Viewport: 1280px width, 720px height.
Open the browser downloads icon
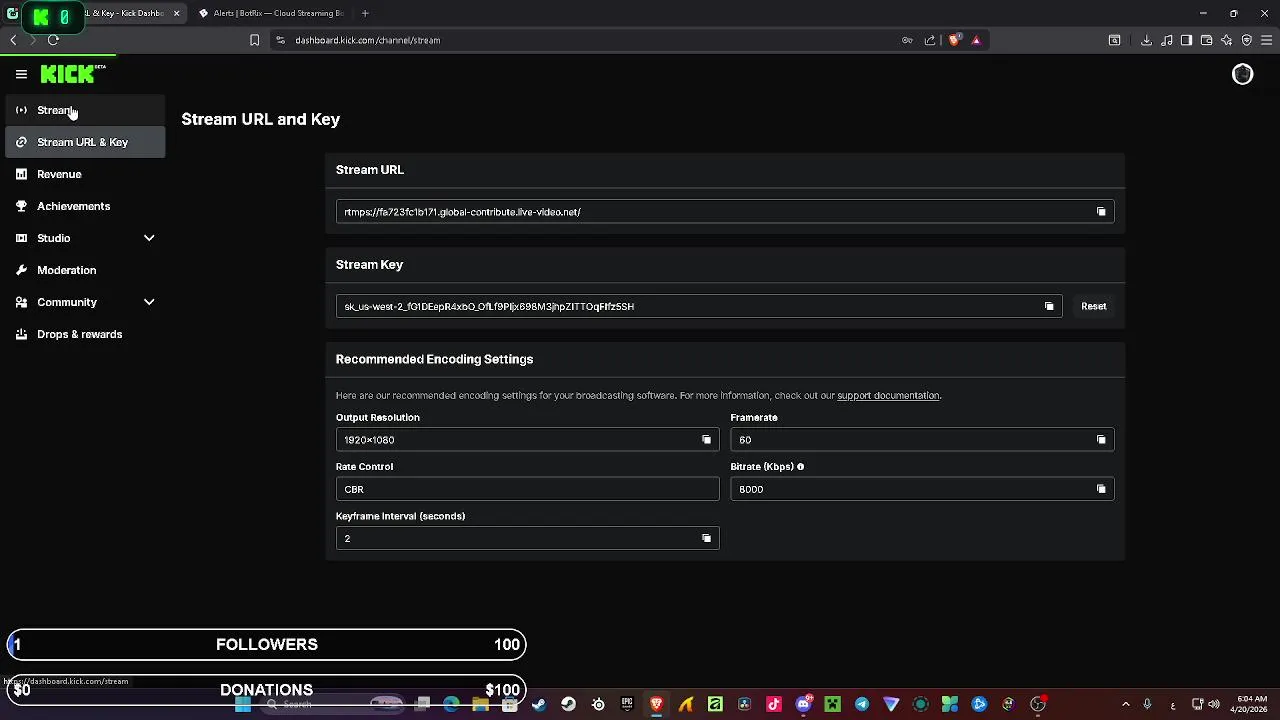[x=1146, y=40]
